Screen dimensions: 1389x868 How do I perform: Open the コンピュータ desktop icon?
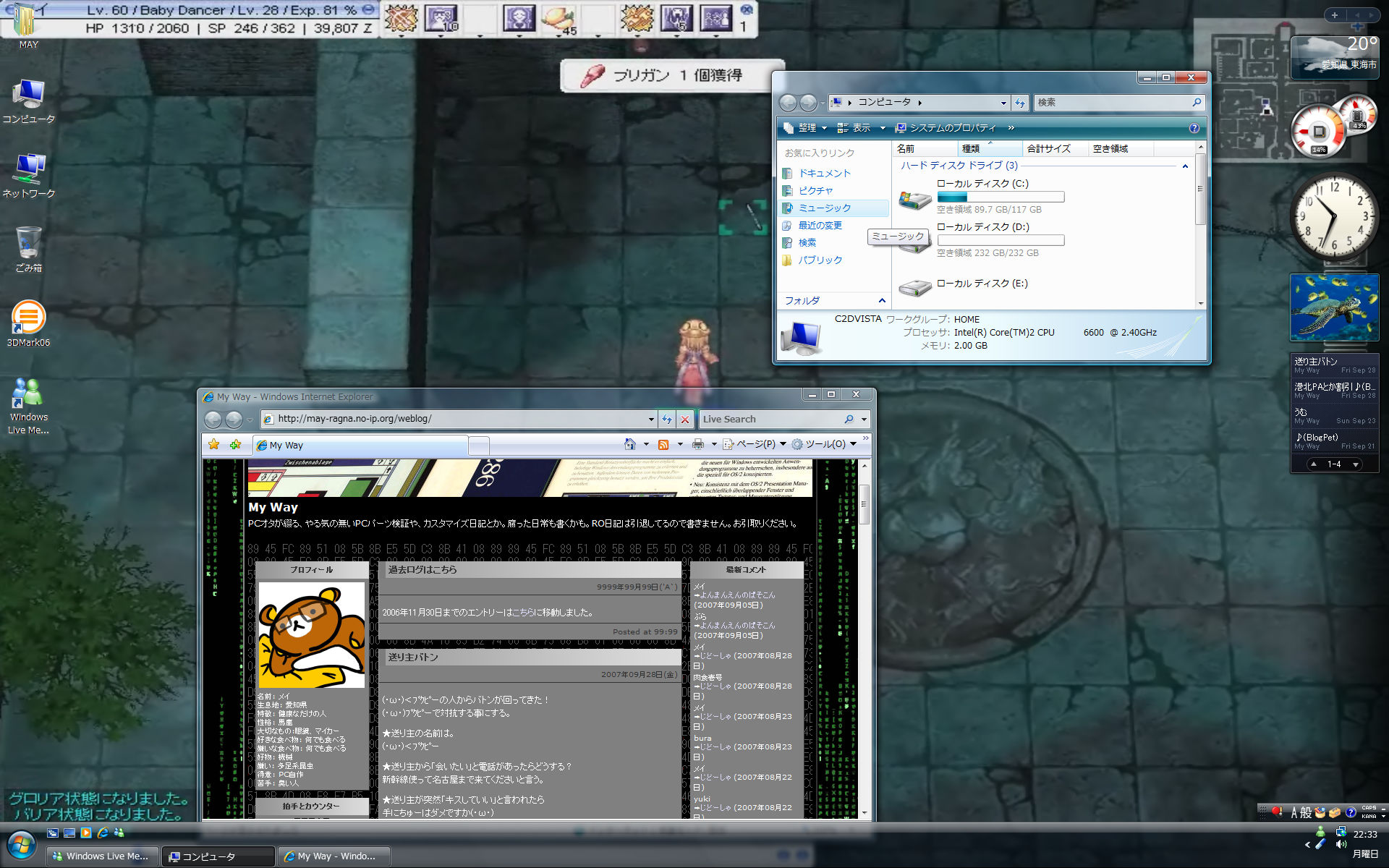point(29,101)
